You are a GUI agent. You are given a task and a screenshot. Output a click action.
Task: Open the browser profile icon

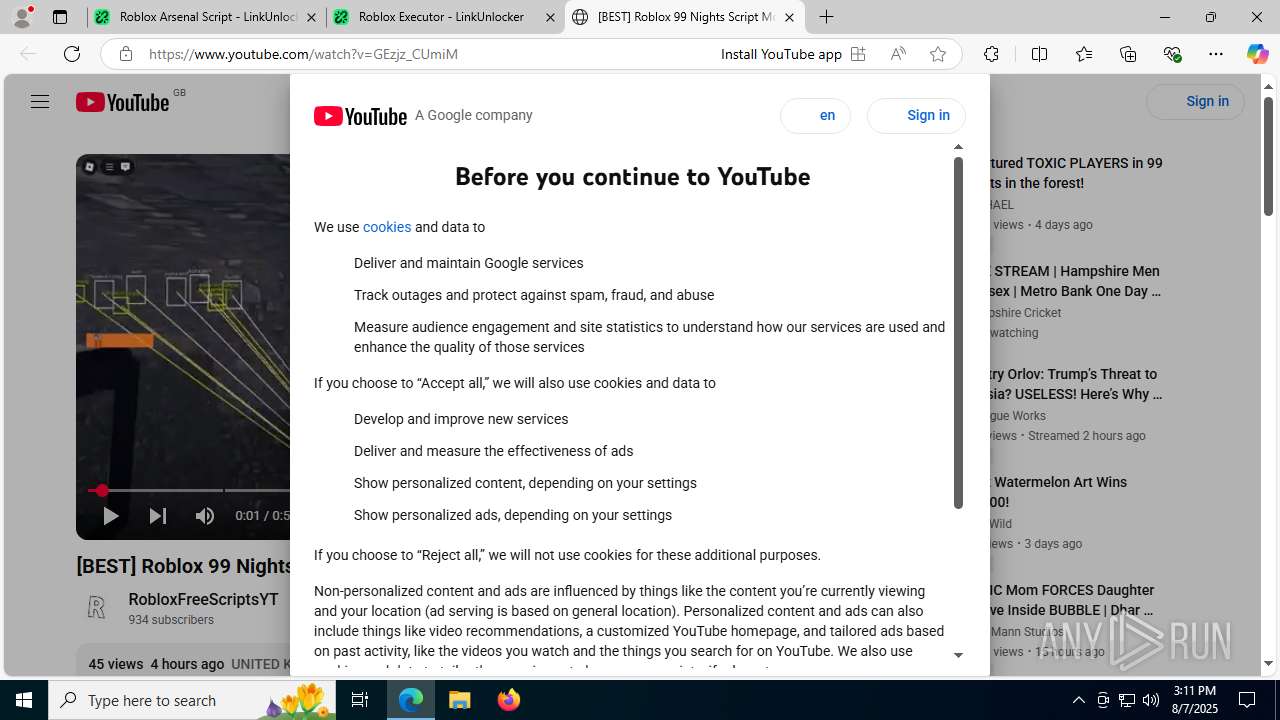click(x=22, y=17)
